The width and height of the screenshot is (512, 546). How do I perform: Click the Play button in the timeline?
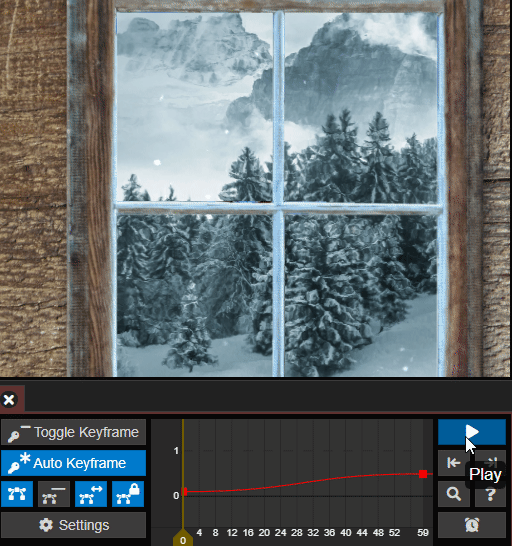pyautogui.click(x=472, y=432)
